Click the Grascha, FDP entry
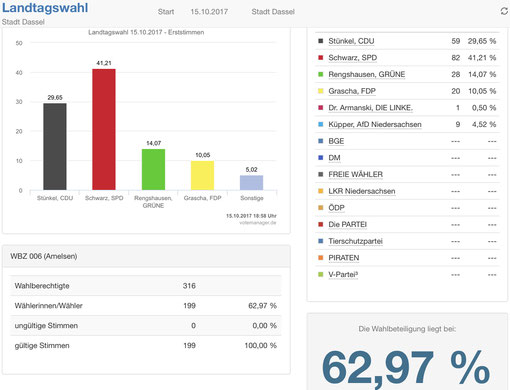This screenshot has height=390, width=510. click(x=352, y=91)
